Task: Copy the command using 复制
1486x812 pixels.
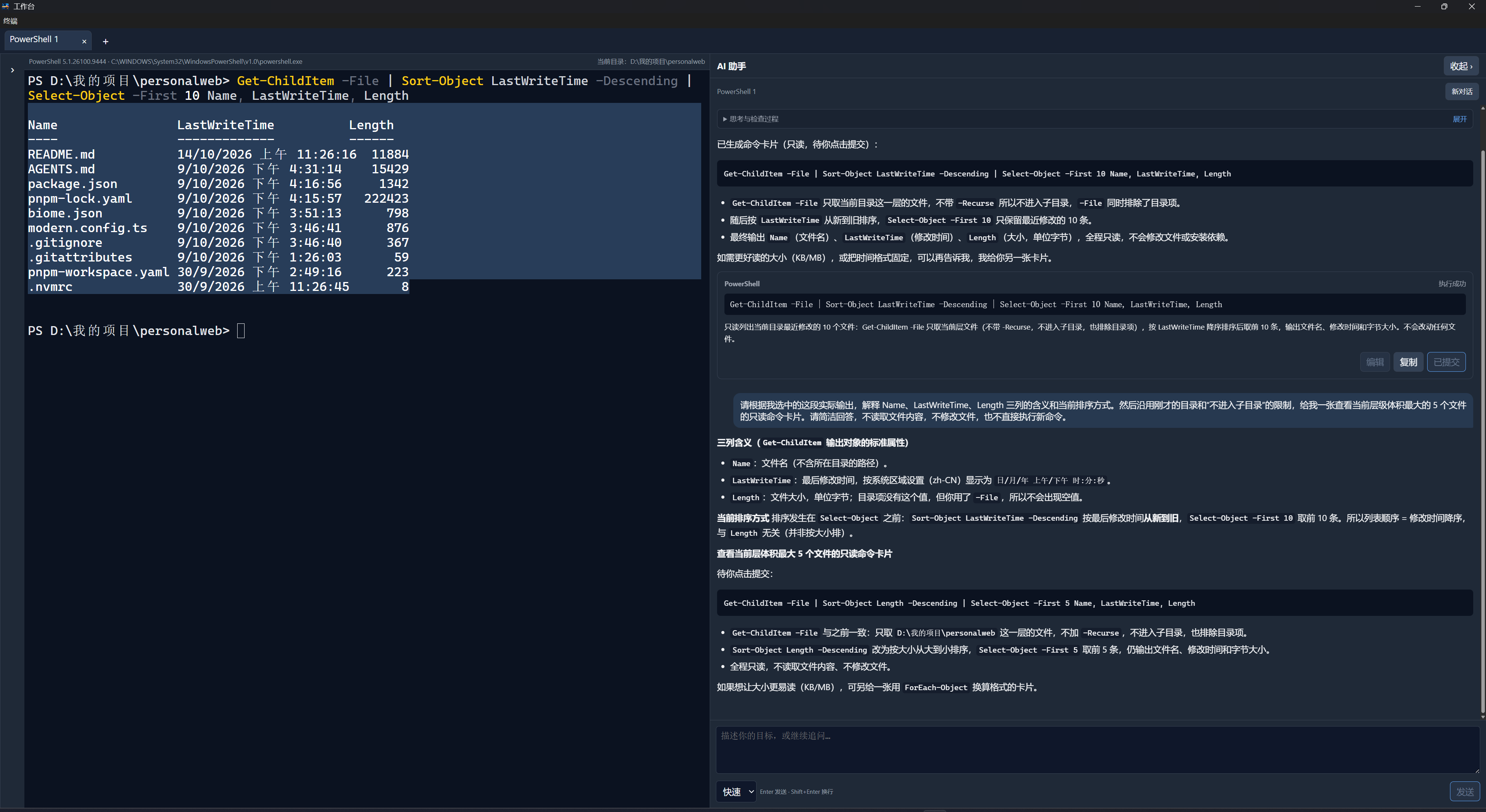Action: point(1408,362)
